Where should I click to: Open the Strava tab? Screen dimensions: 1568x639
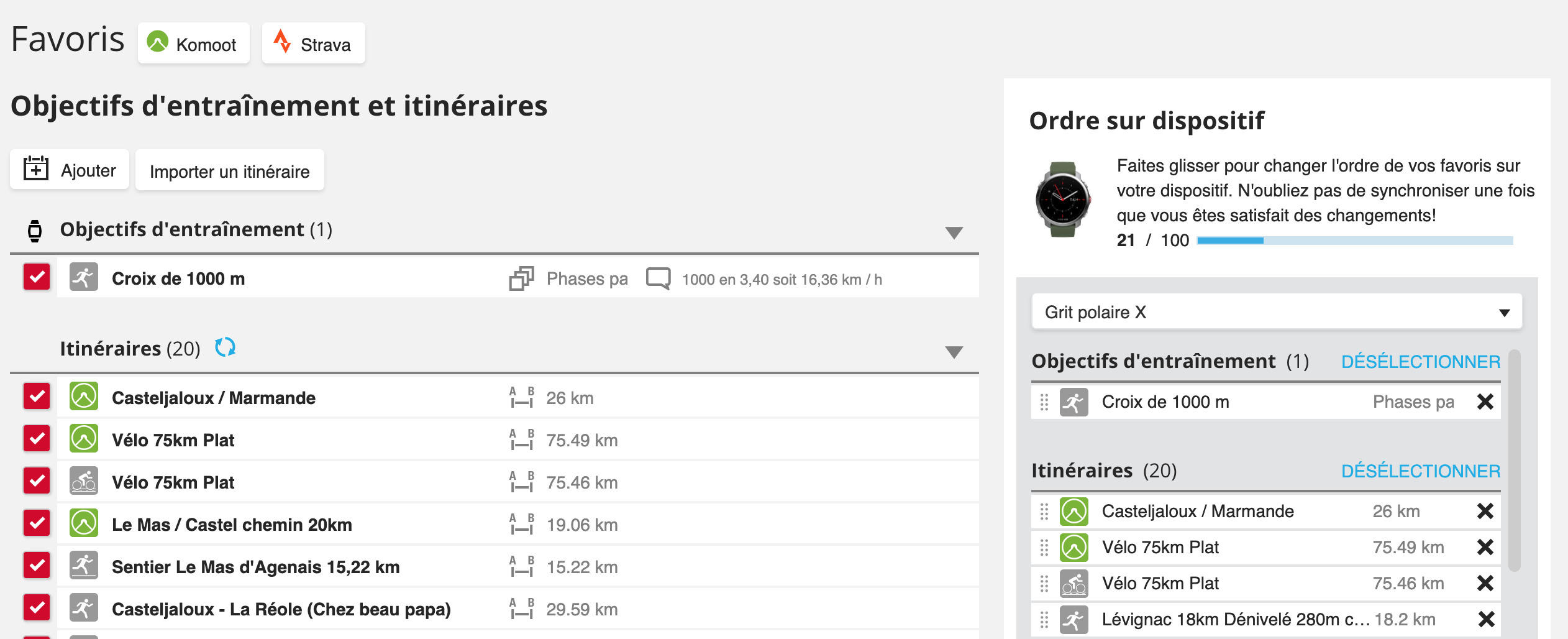[x=313, y=44]
